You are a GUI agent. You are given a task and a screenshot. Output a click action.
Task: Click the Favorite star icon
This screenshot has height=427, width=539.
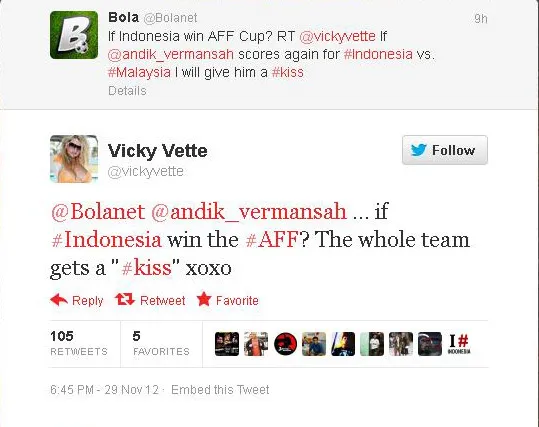point(204,299)
